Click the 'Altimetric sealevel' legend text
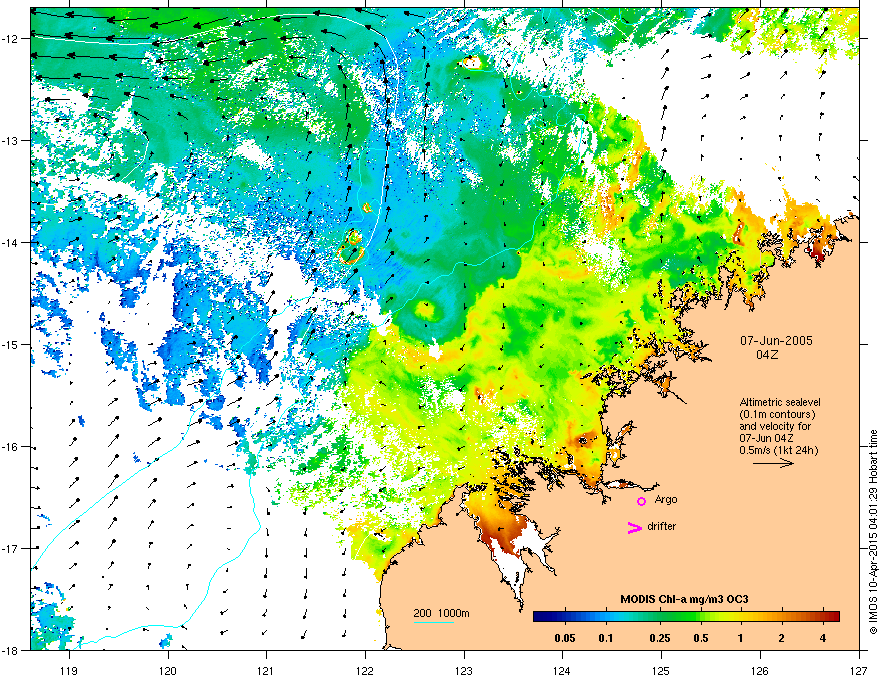 pyautogui.click(x=780, y=402)
